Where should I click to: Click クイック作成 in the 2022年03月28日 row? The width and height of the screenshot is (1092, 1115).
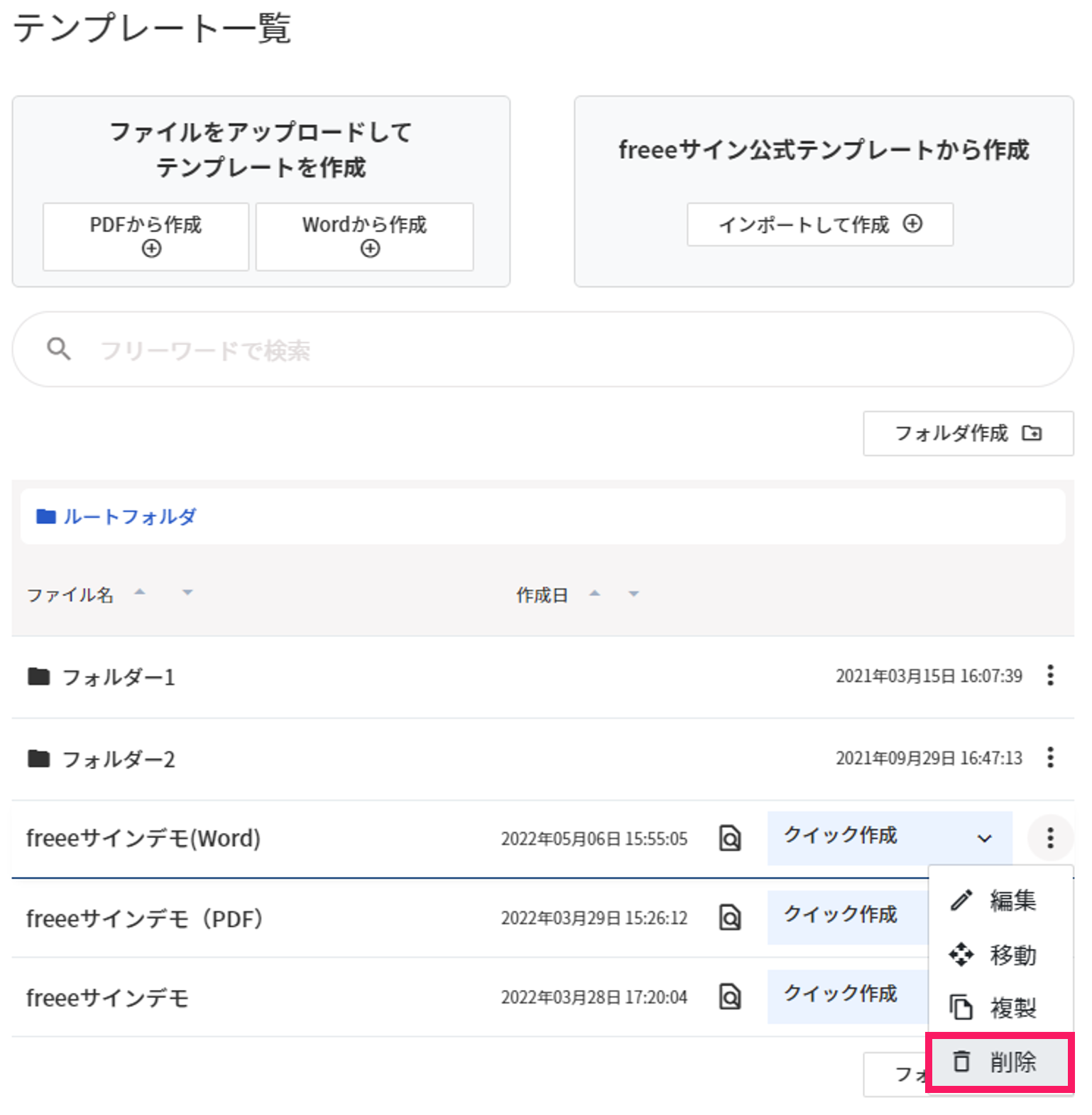coord(848,996)
